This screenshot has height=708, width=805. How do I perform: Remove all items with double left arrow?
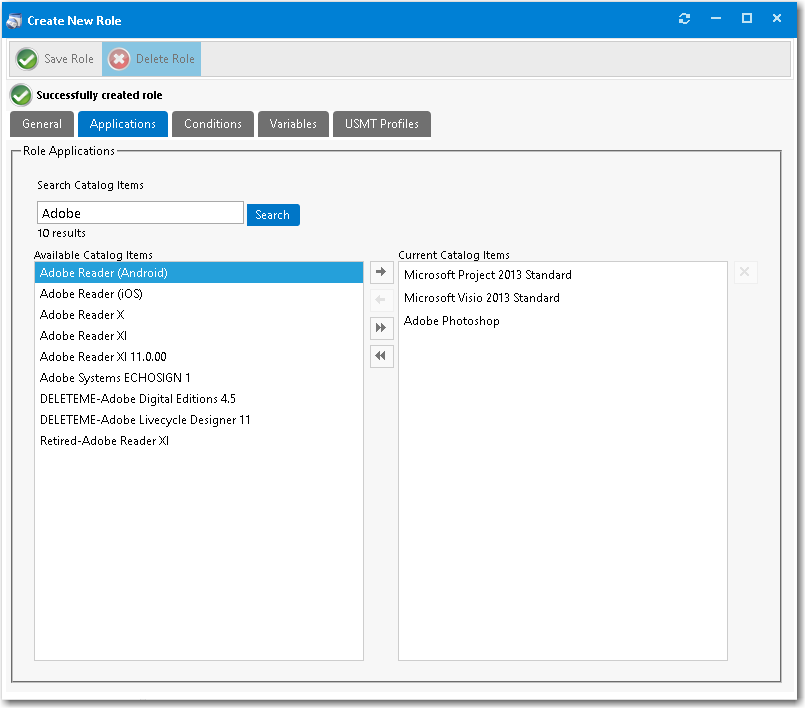(381, 356)
